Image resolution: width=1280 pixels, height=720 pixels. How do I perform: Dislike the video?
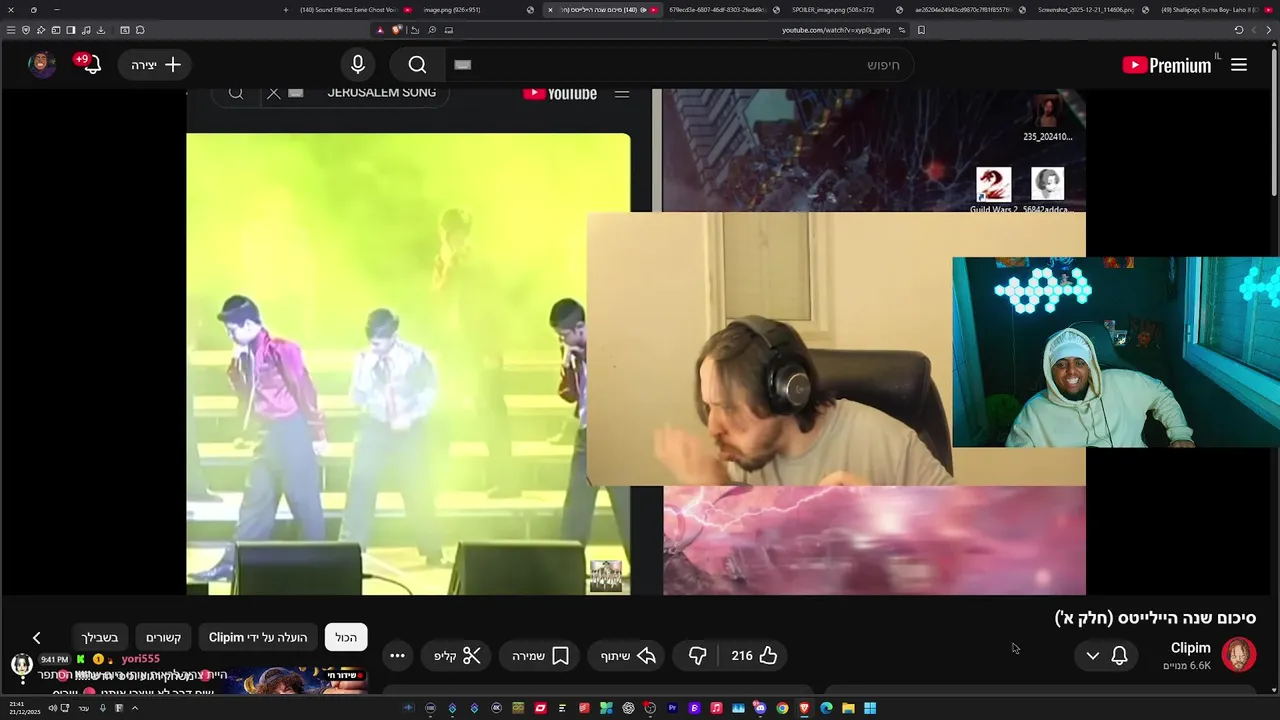[698, 656]
